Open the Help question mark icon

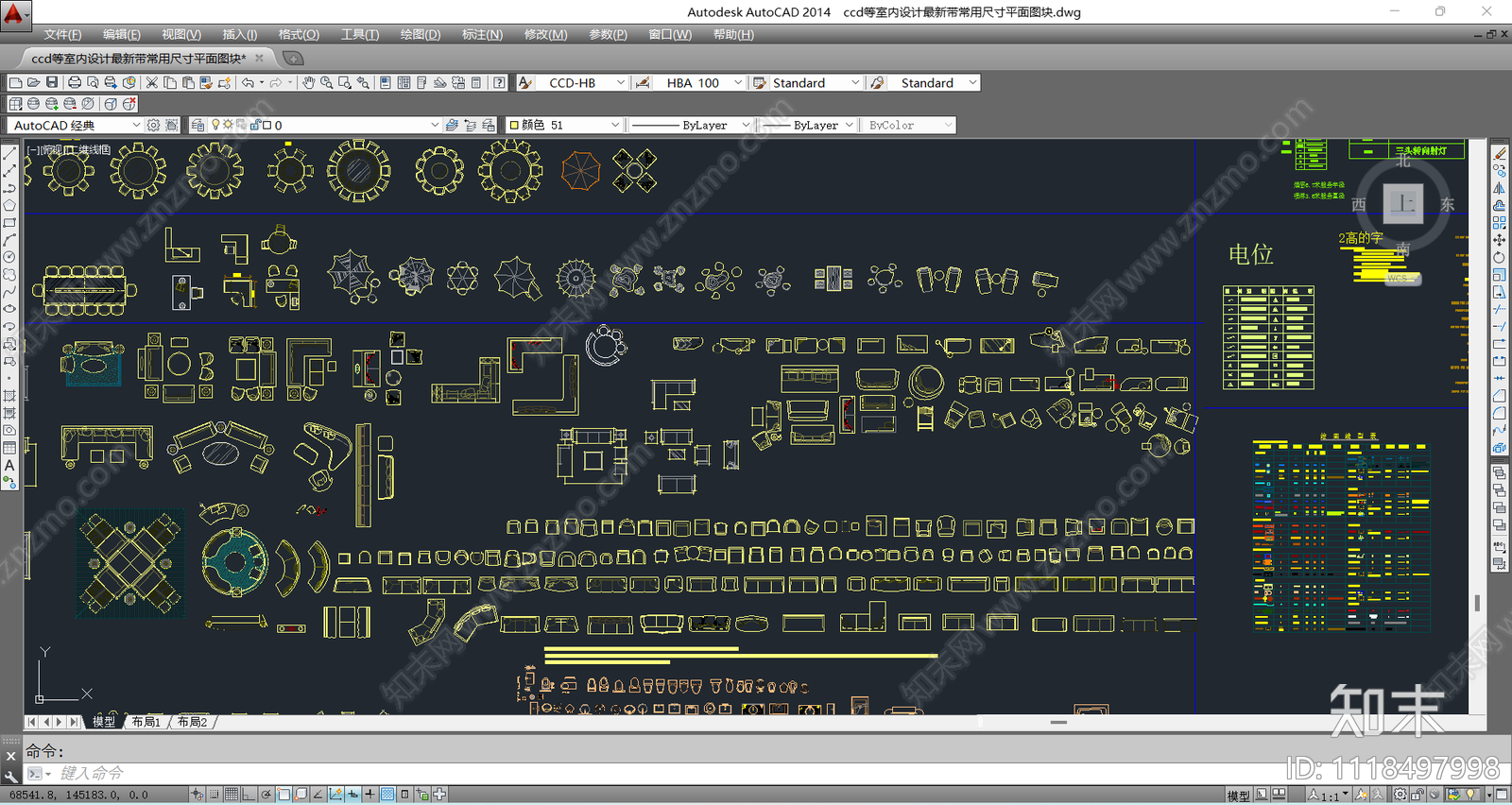[499, 83]
